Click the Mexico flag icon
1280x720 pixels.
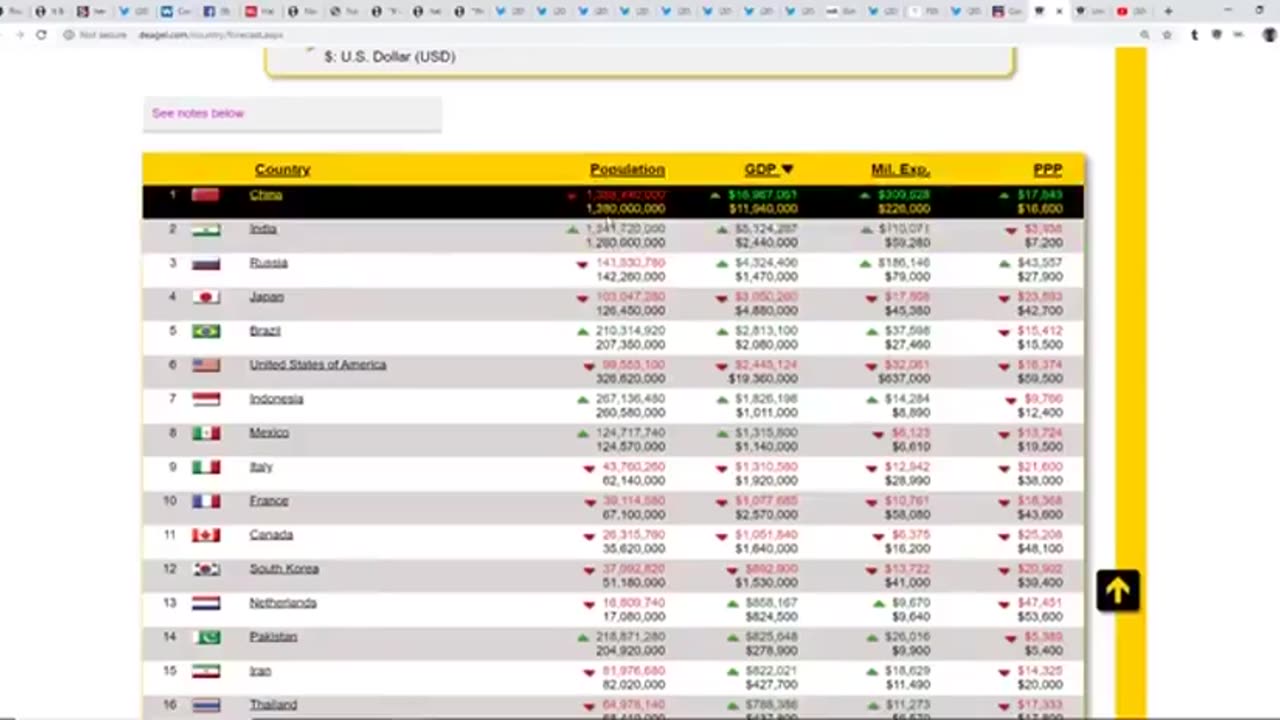coord(206,433)
